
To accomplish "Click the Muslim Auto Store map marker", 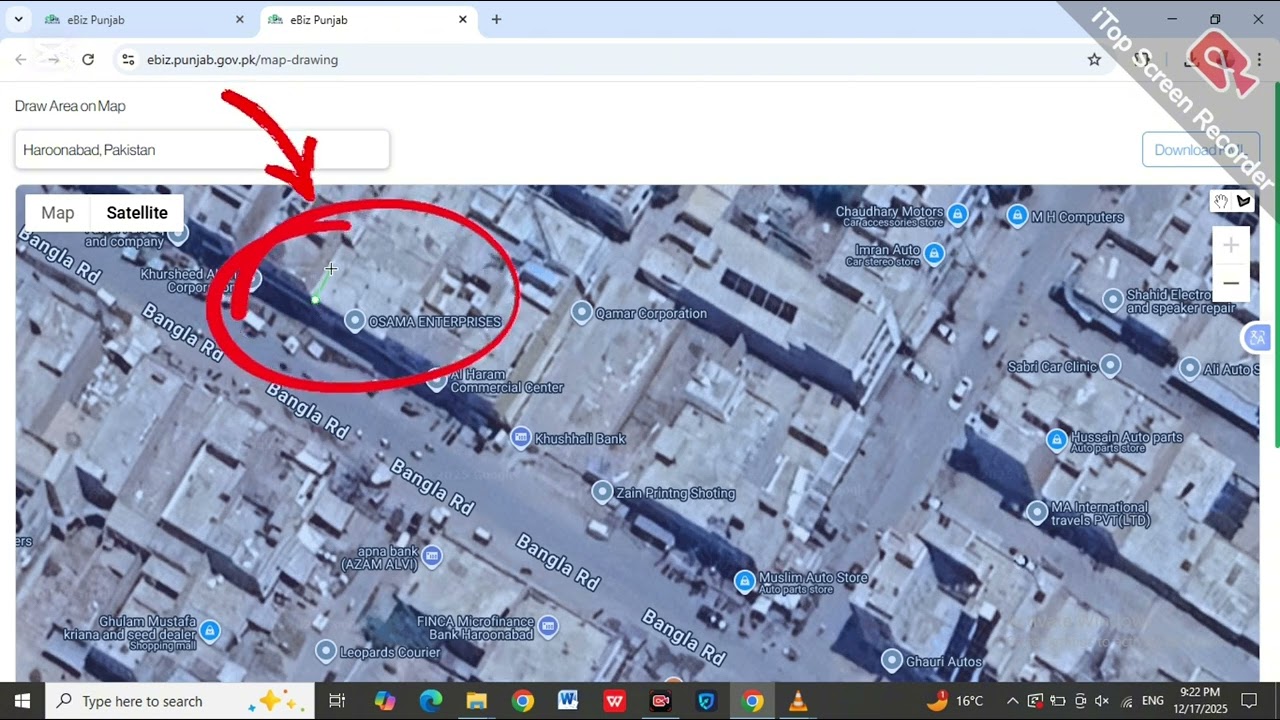I will pyautogui.click(x=744, y=582).
